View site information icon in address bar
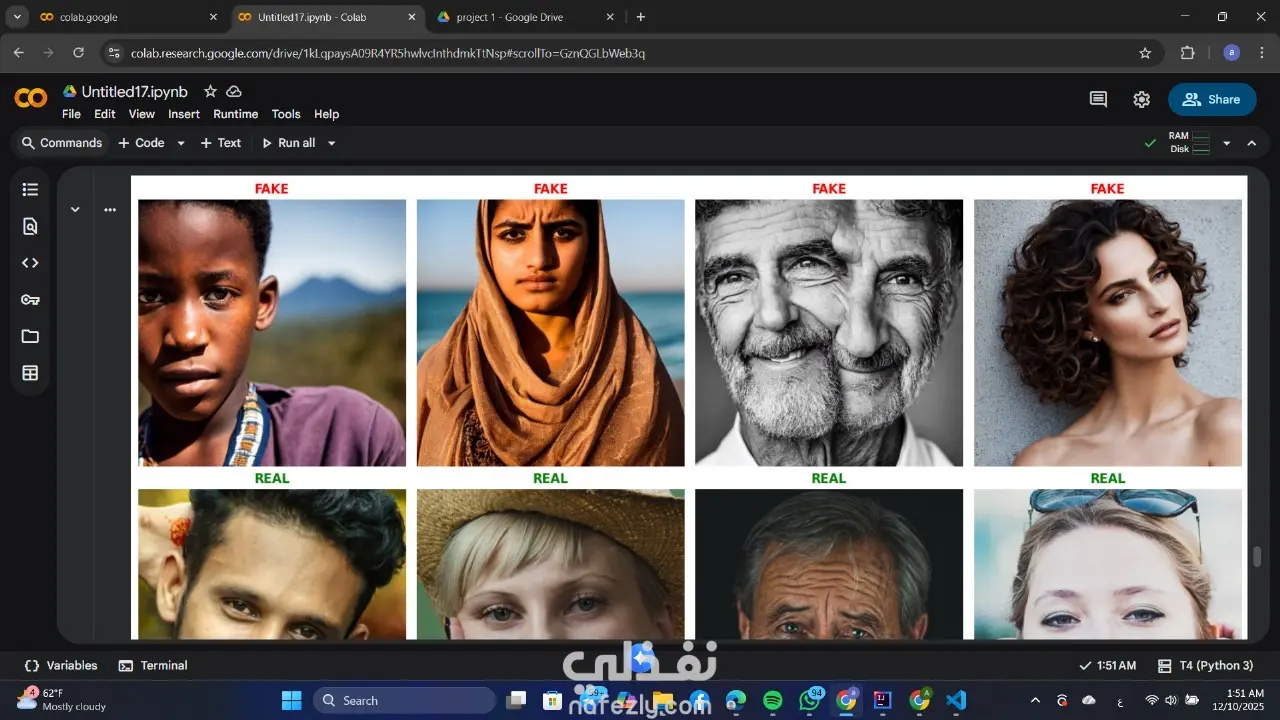The height and width of the screenshot is (720, 1280). click(x=113, y=53)
